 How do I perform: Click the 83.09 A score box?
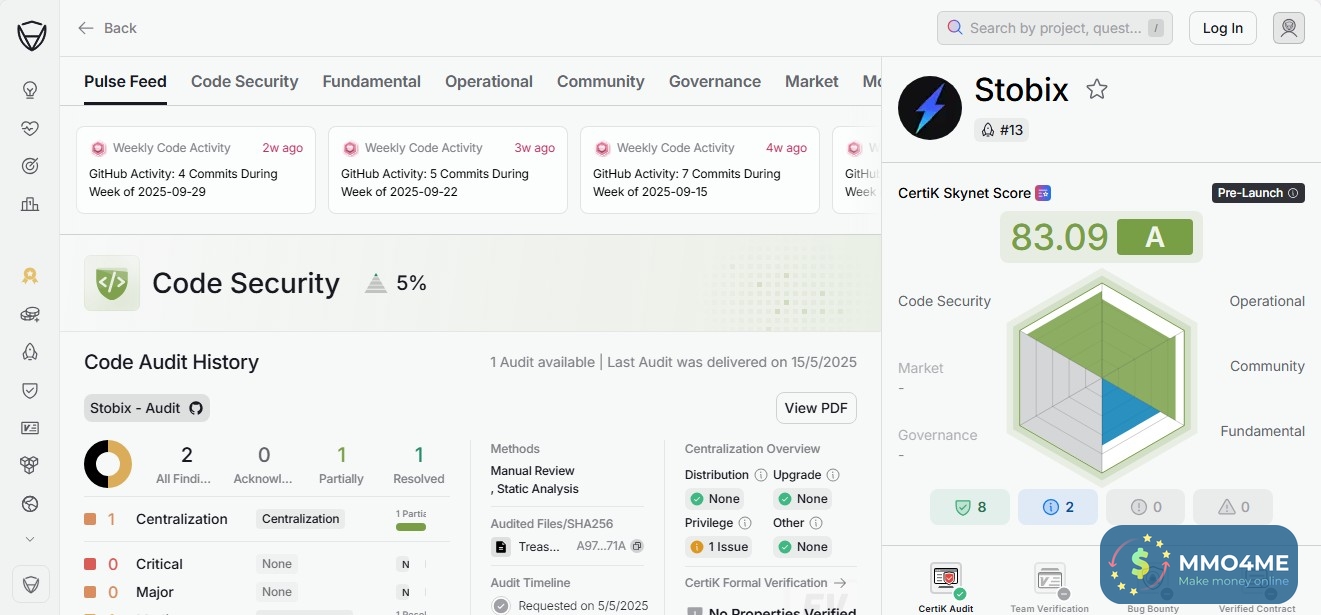click(x=1101, y=237)
